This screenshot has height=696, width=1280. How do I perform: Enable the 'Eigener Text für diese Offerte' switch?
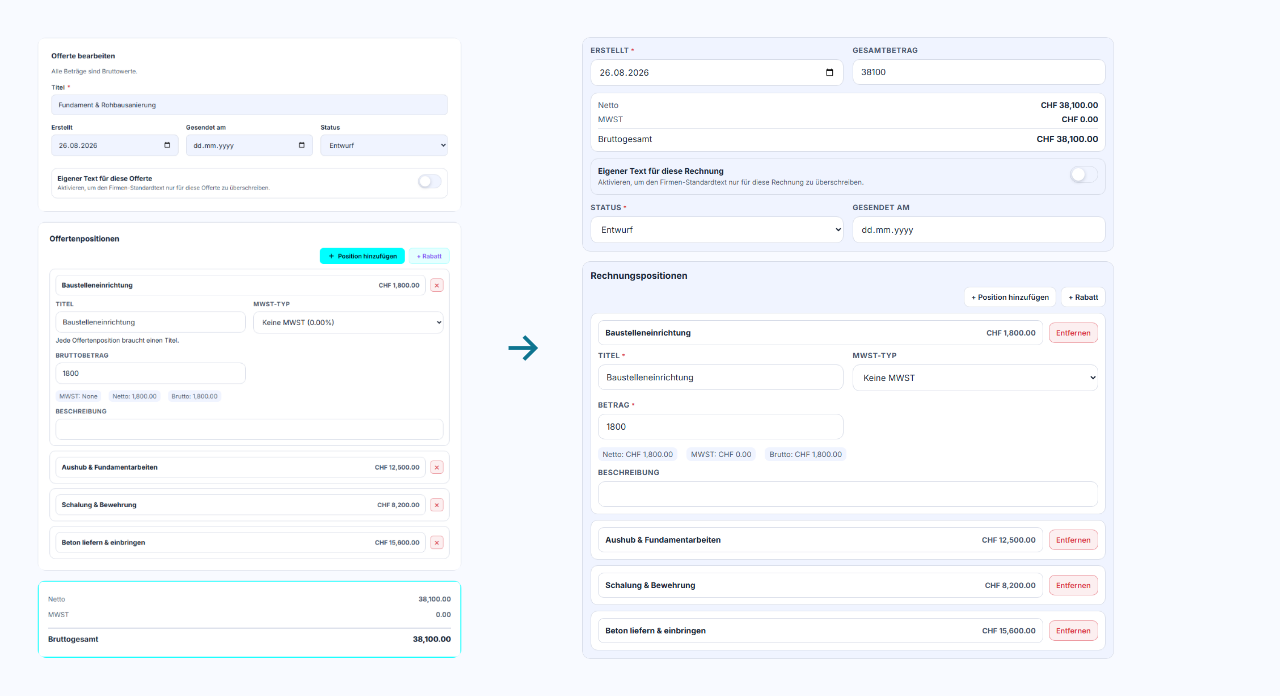point(429,181)
